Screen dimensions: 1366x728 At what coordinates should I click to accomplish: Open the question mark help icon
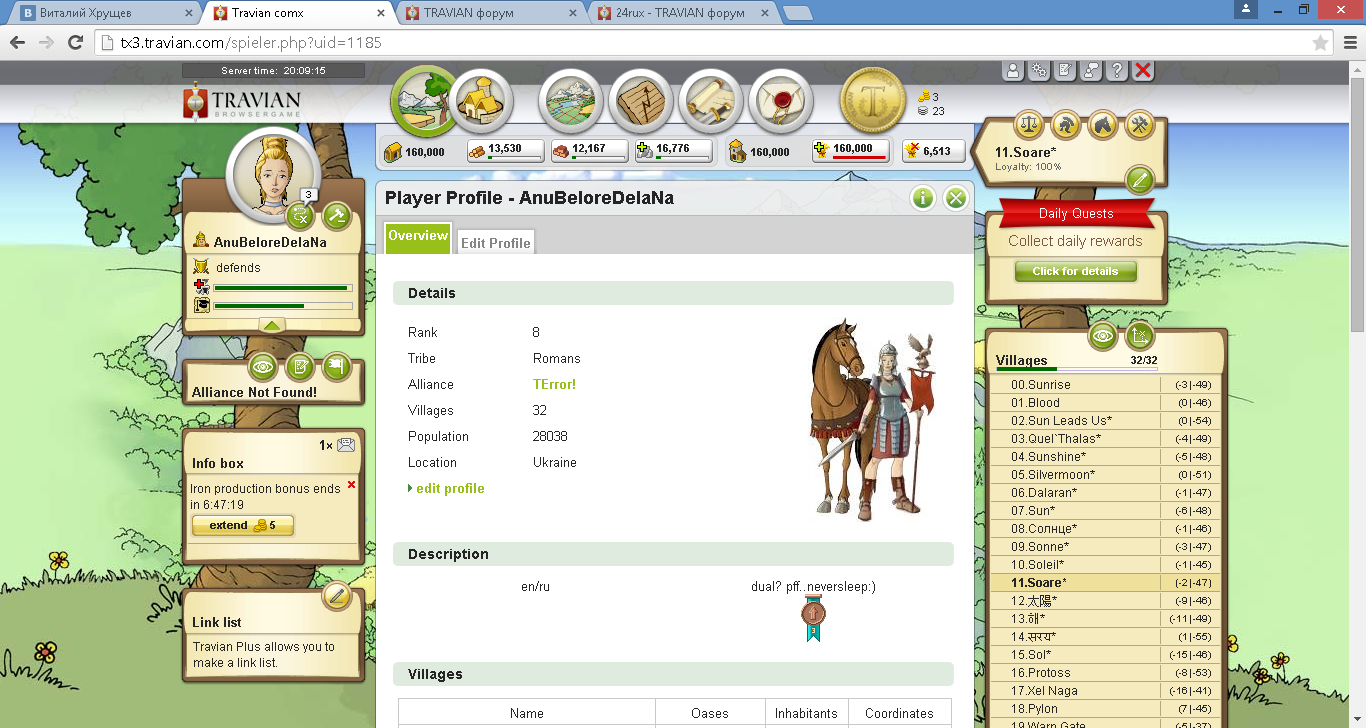(1117, 71)
